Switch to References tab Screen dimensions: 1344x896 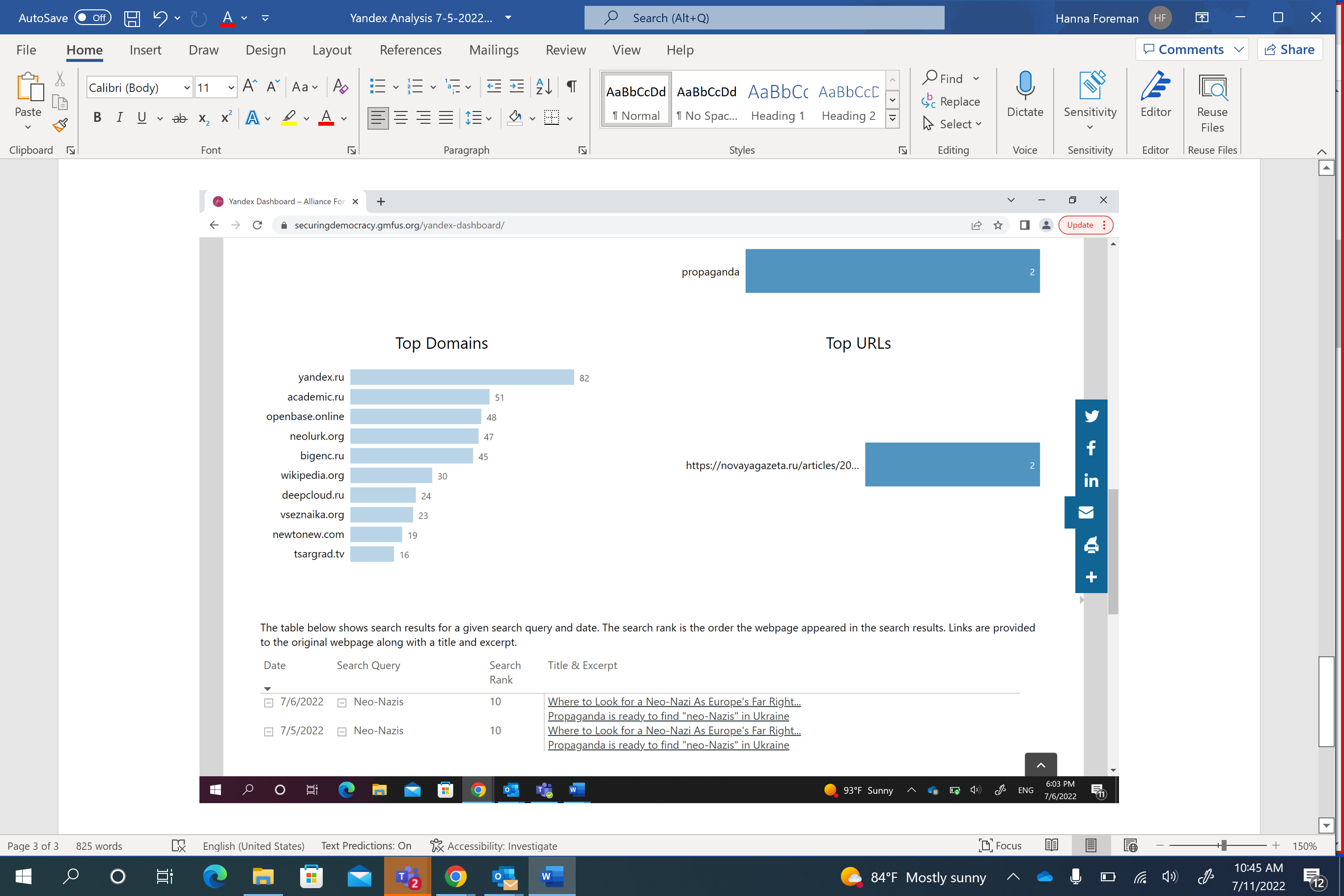pos(410,50)
